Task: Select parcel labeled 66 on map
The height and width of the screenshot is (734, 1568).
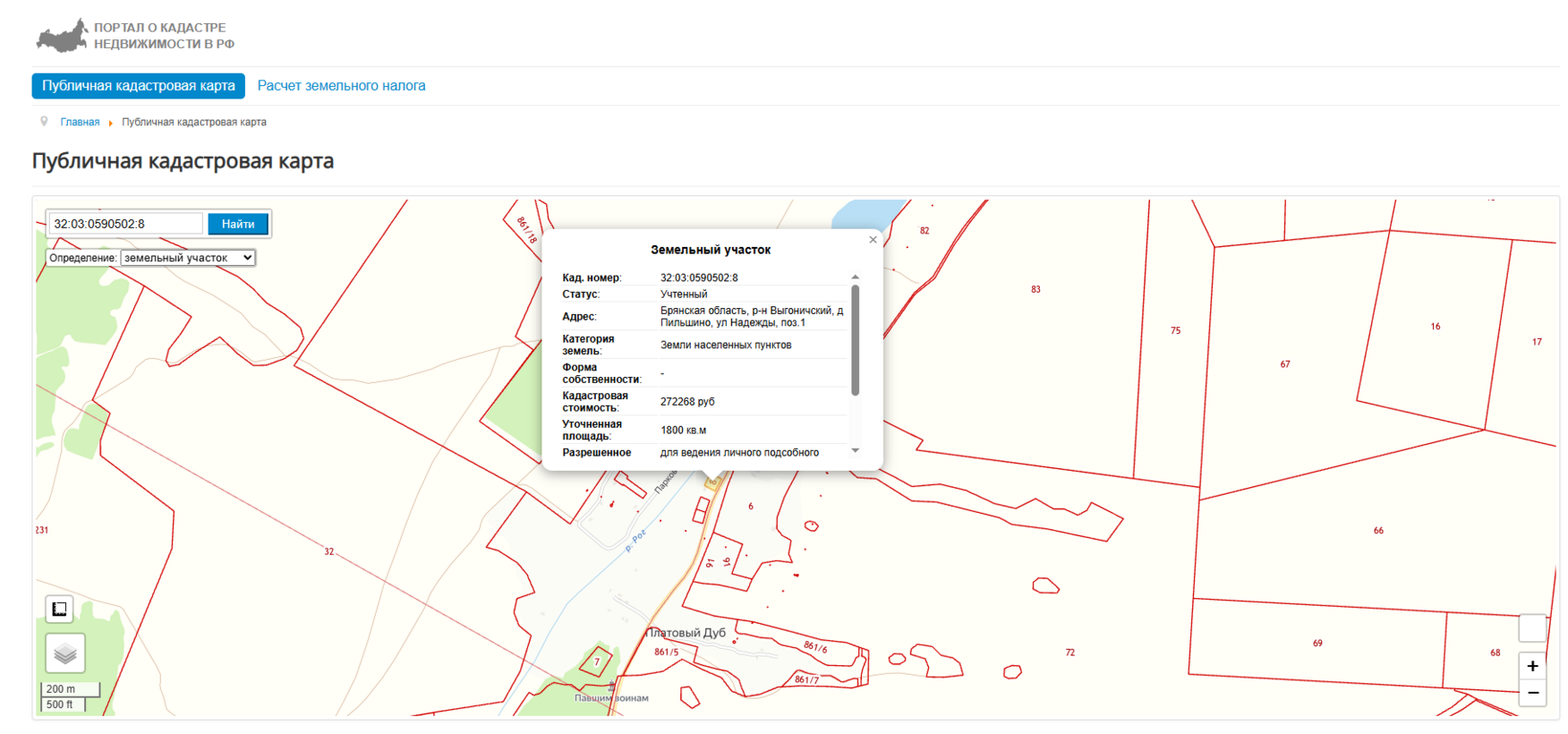Action: [1378, 531]
